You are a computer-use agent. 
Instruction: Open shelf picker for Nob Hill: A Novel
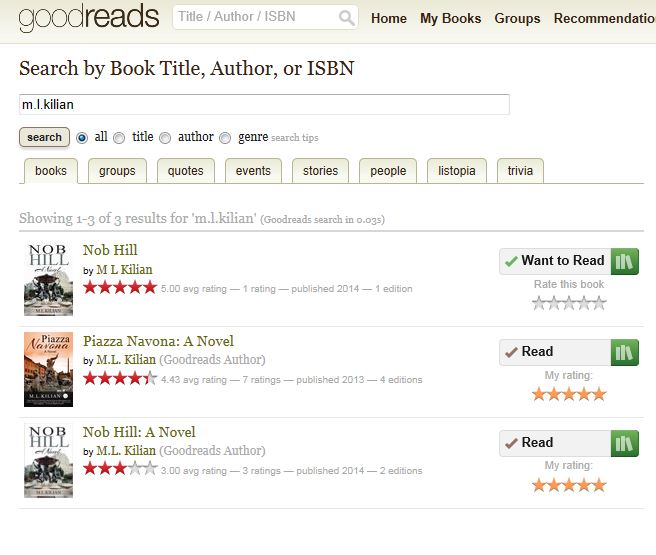point(625,443)
